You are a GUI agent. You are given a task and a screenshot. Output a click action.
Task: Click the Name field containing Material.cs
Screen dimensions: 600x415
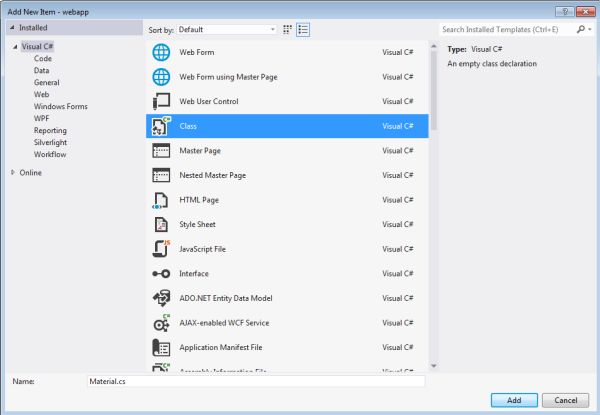point(256,381)
